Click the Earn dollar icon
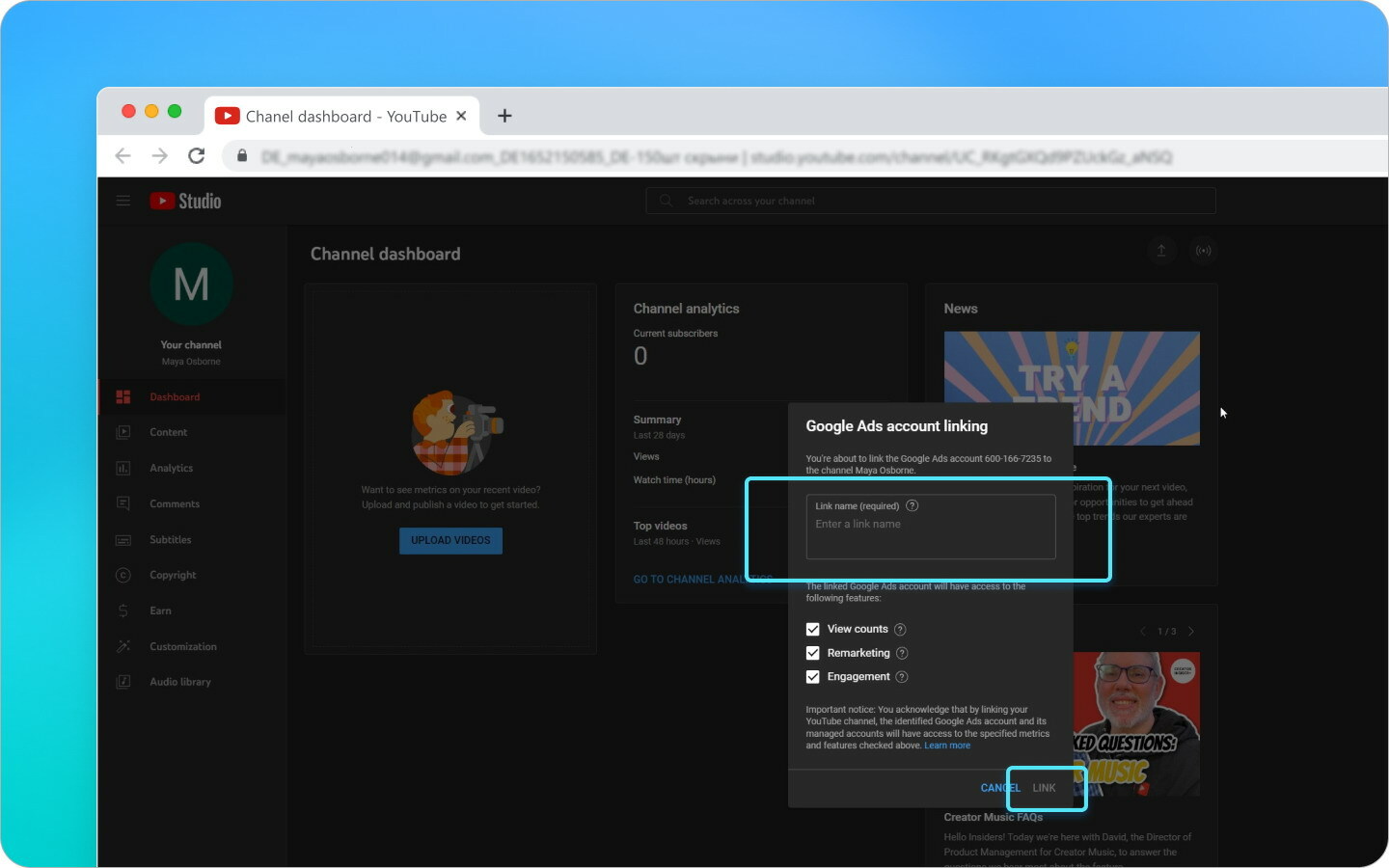The image size is (1389, 868). [123, 610]
